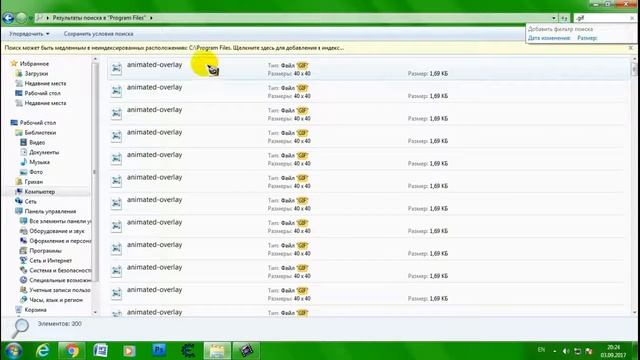Viewport: 640px width, 360px height.
Task: Click the Избранное star icon
Action: (14, 63)
